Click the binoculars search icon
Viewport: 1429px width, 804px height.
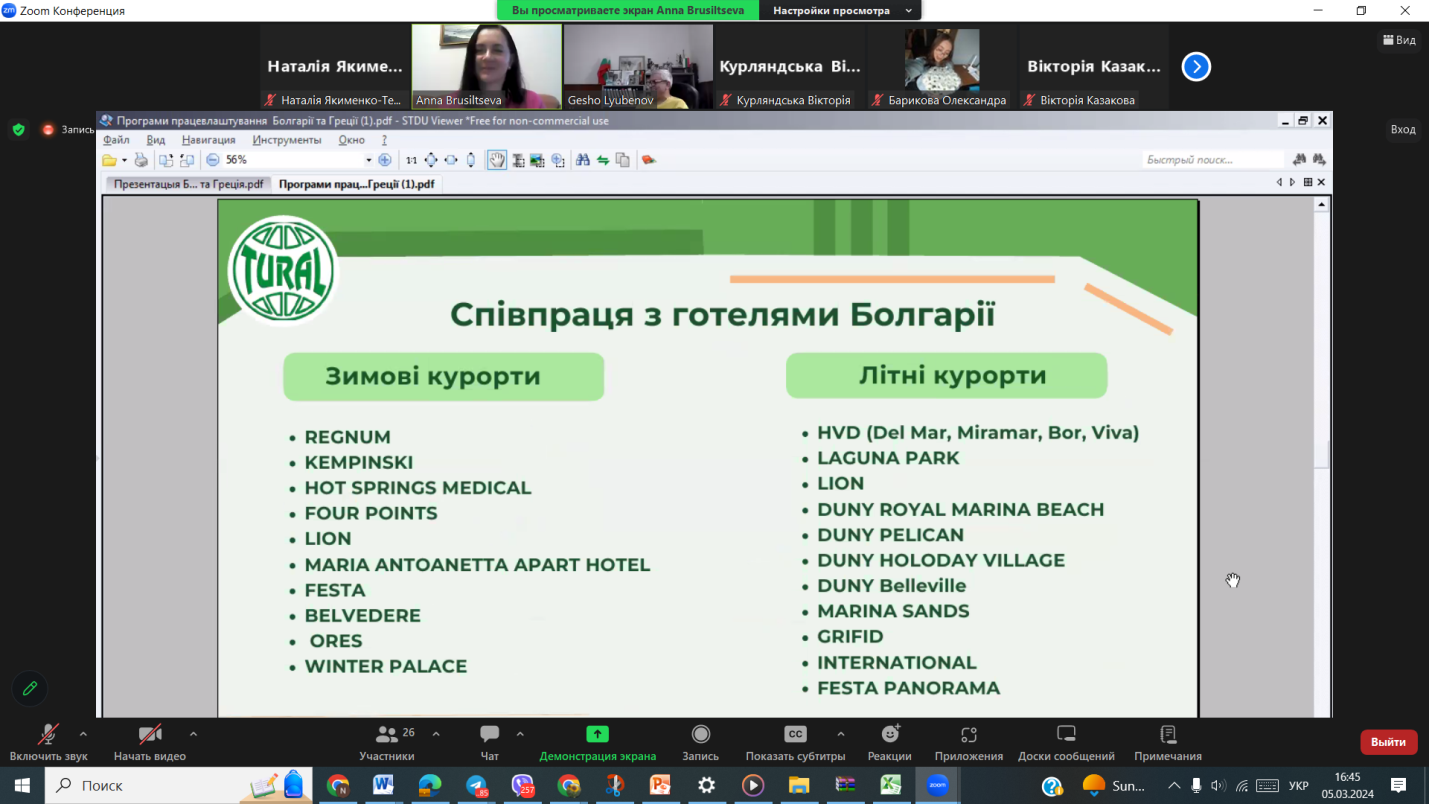pos(582,160)
